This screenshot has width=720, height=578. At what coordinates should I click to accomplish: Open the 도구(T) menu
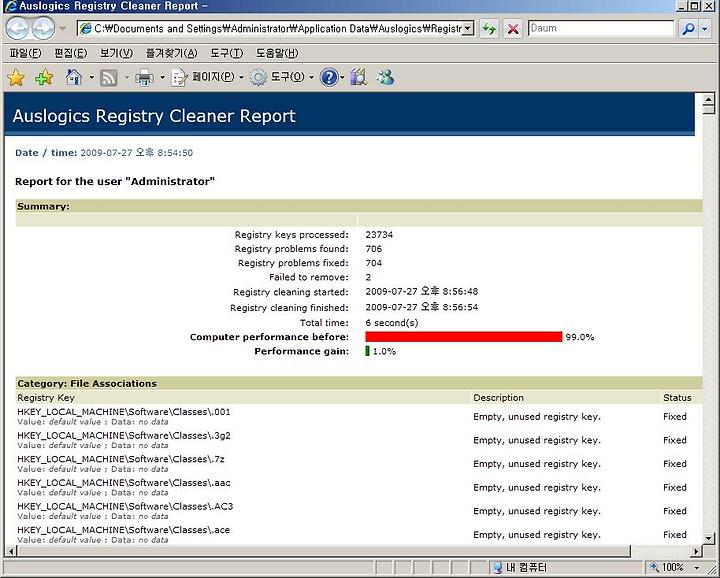(x=226, y=53)
